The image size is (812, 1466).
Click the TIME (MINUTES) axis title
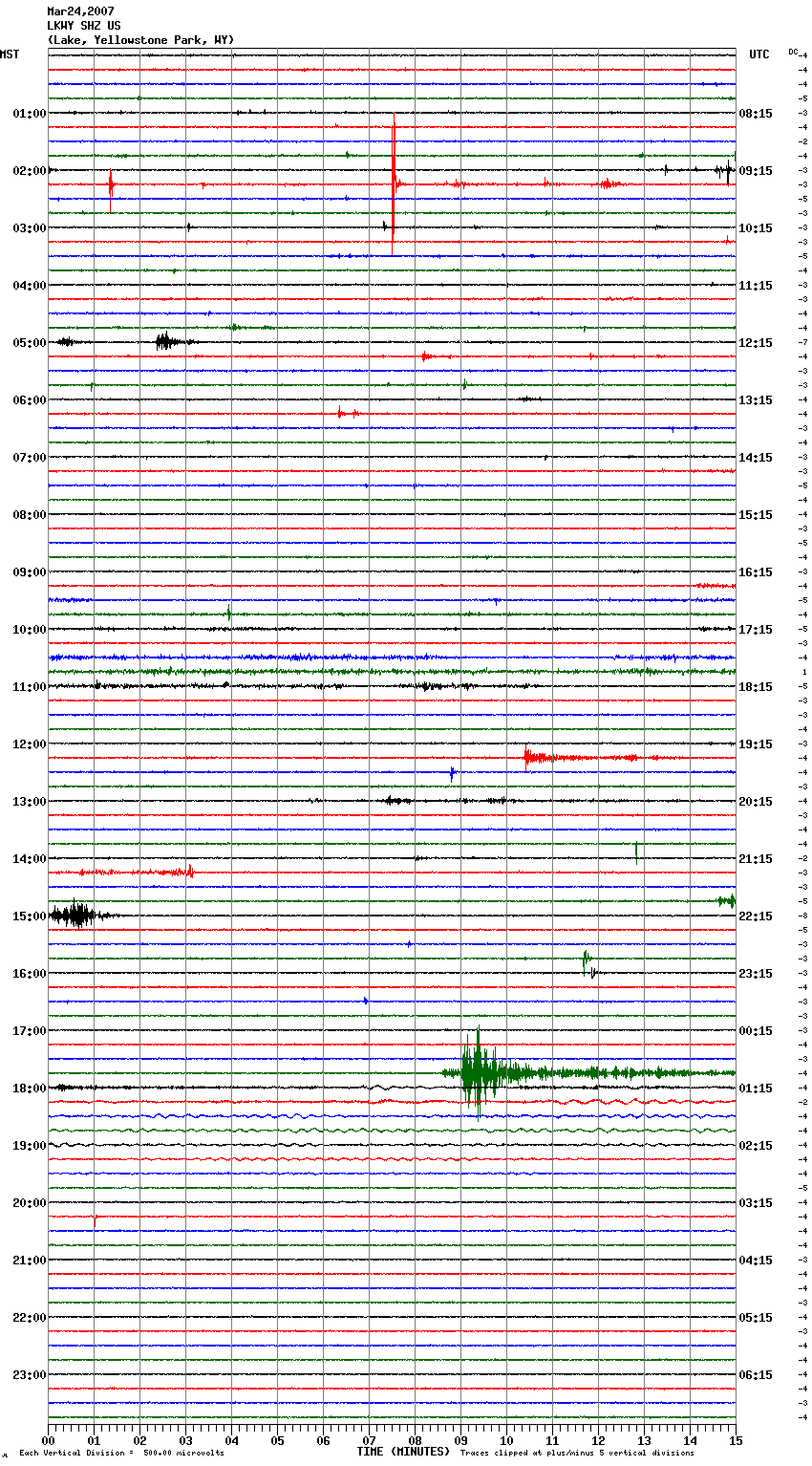tap(403, 1452)
